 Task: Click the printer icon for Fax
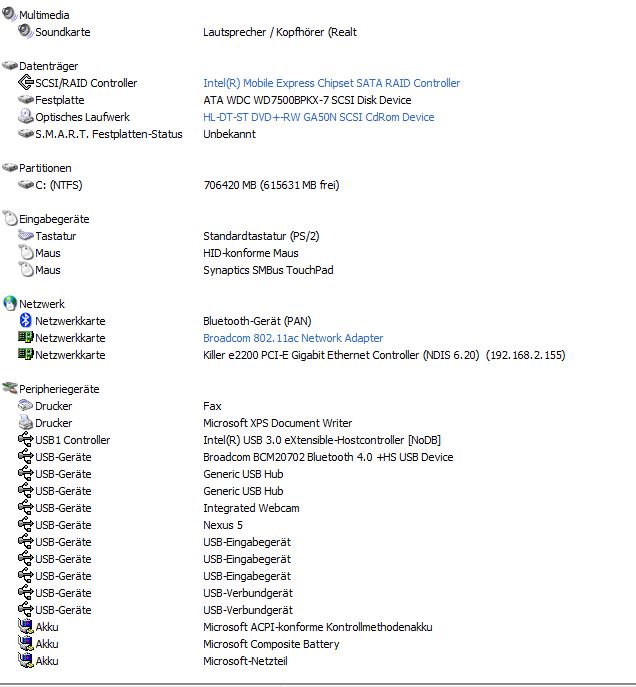pos(25,405)
